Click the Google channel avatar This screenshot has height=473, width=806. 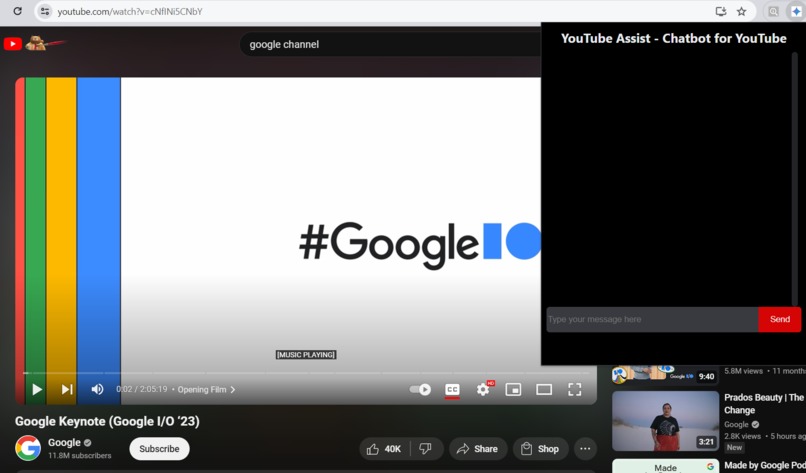(x=28, y=448)
